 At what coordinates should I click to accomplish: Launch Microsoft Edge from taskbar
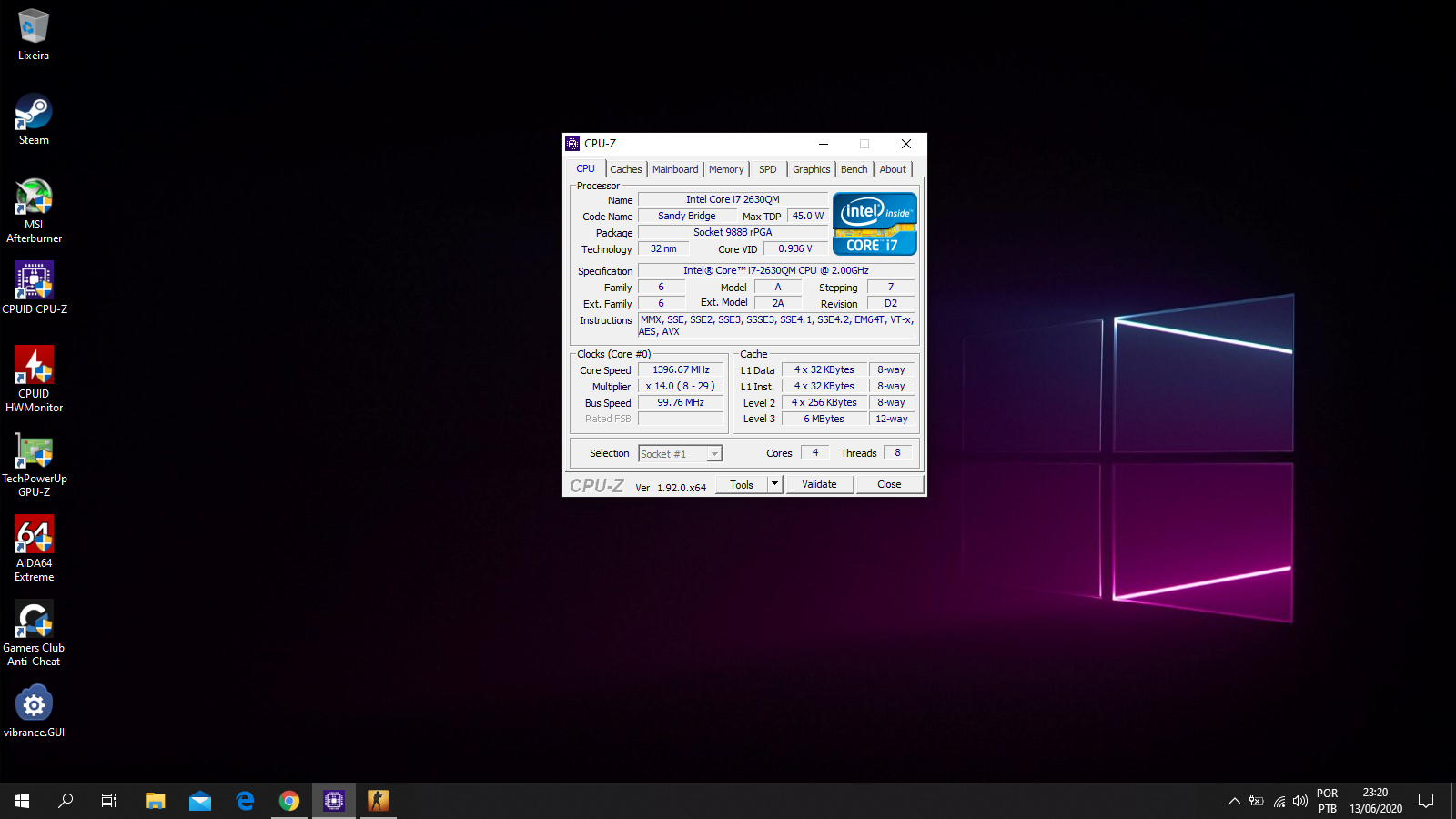245,801
